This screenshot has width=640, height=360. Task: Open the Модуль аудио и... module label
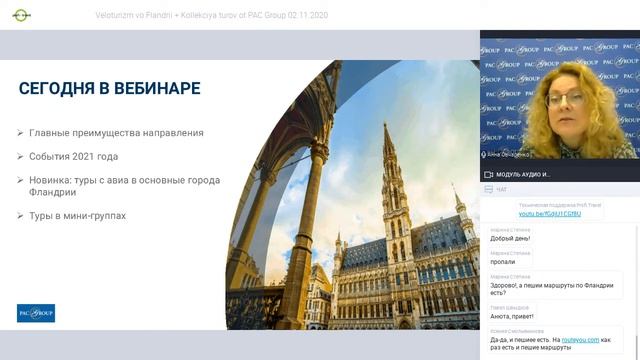coord(523,175)
